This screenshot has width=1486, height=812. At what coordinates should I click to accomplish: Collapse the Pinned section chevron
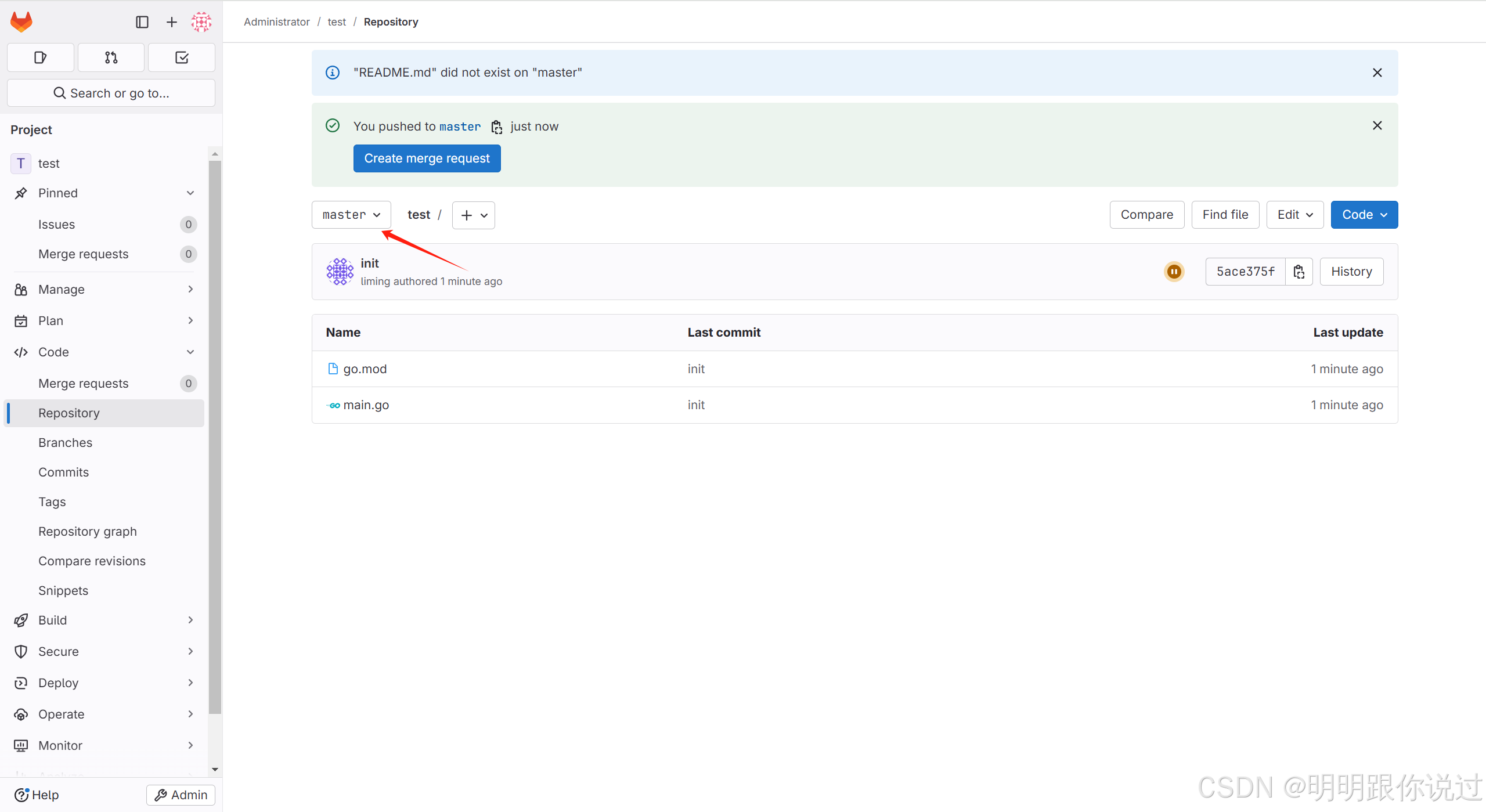point(190,193)
